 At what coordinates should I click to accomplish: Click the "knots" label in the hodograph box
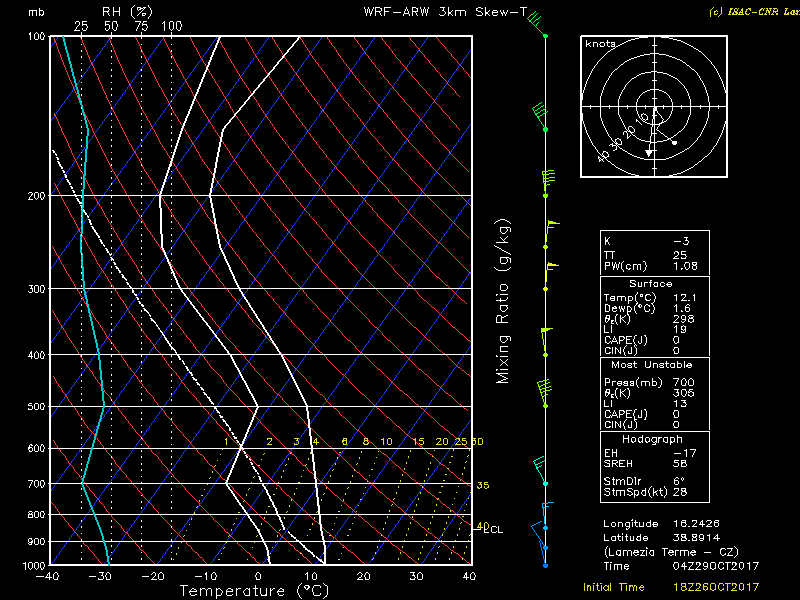600,44
